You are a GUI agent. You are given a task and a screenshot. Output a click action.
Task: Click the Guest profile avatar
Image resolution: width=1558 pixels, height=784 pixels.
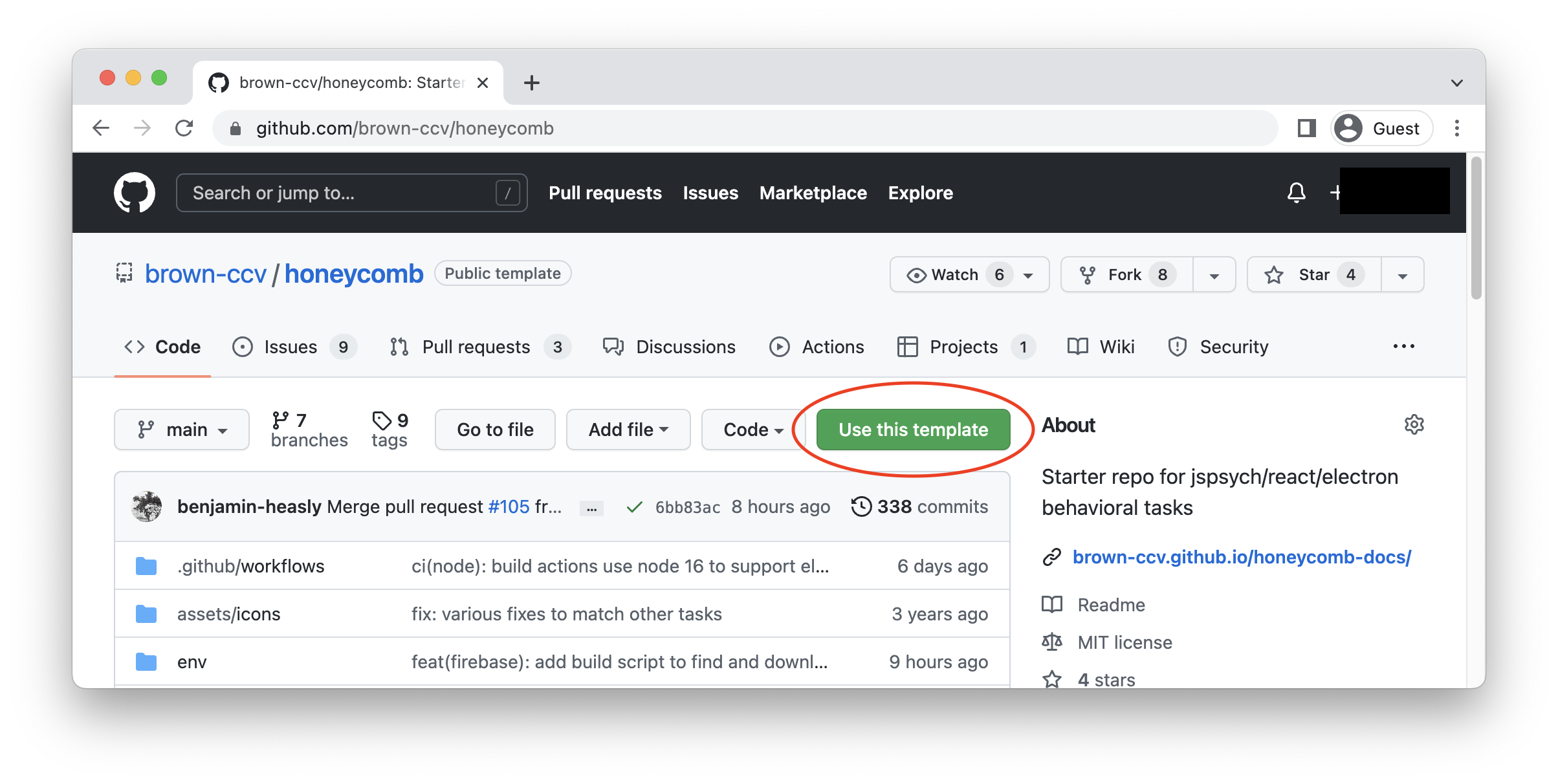pyautogui.click(x=1348, y=128)
